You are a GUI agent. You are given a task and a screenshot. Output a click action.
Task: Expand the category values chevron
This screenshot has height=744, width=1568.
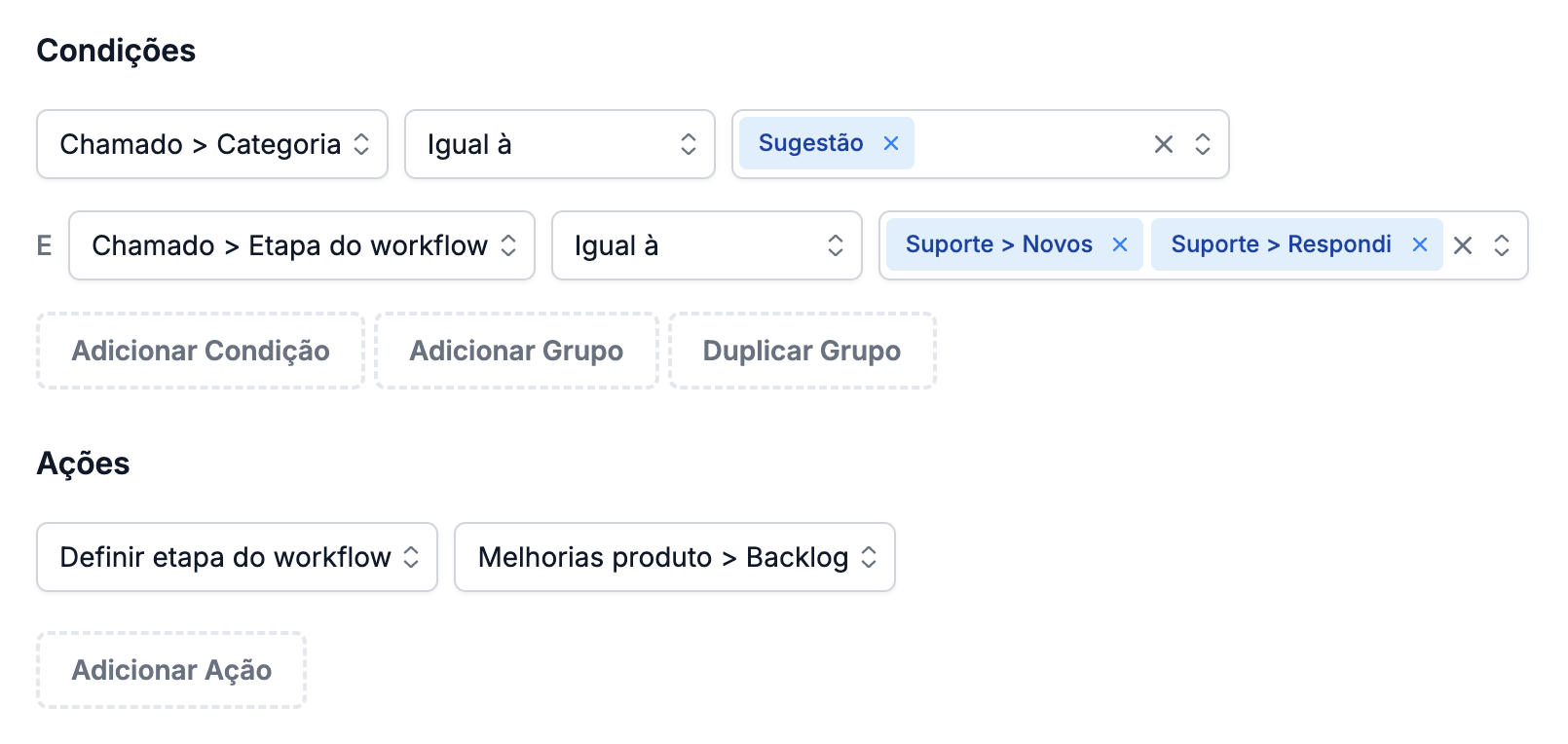[x=1203, y=144]
